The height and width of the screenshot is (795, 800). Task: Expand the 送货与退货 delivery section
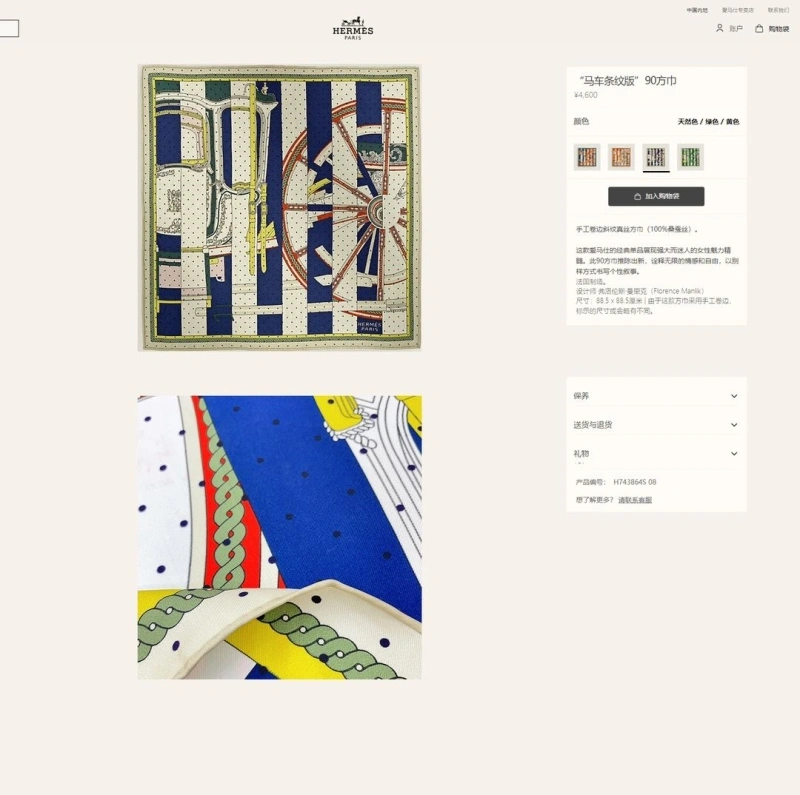[x=656, y=425]
